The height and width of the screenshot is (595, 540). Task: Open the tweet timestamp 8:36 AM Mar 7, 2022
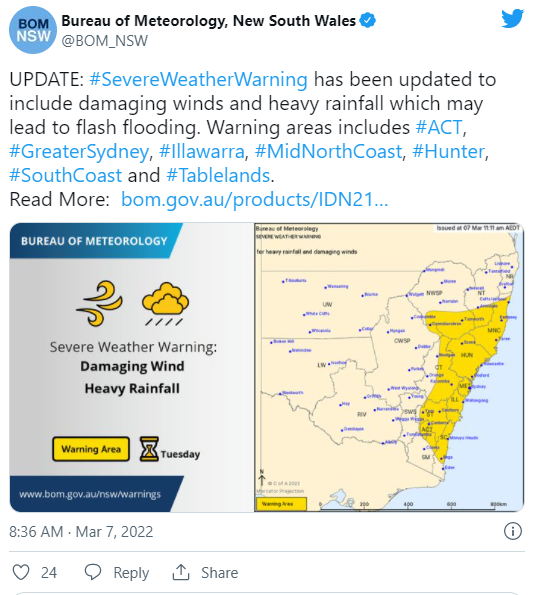pos(81,531)
